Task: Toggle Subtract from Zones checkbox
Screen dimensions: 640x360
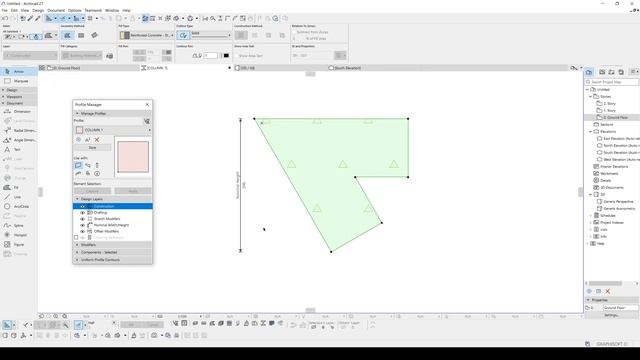Action: tap(294, 32)
